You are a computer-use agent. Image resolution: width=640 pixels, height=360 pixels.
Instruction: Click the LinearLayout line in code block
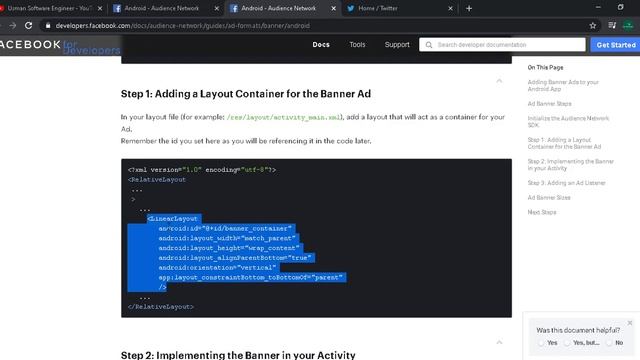pyautogui.click(x=172, y=219)
